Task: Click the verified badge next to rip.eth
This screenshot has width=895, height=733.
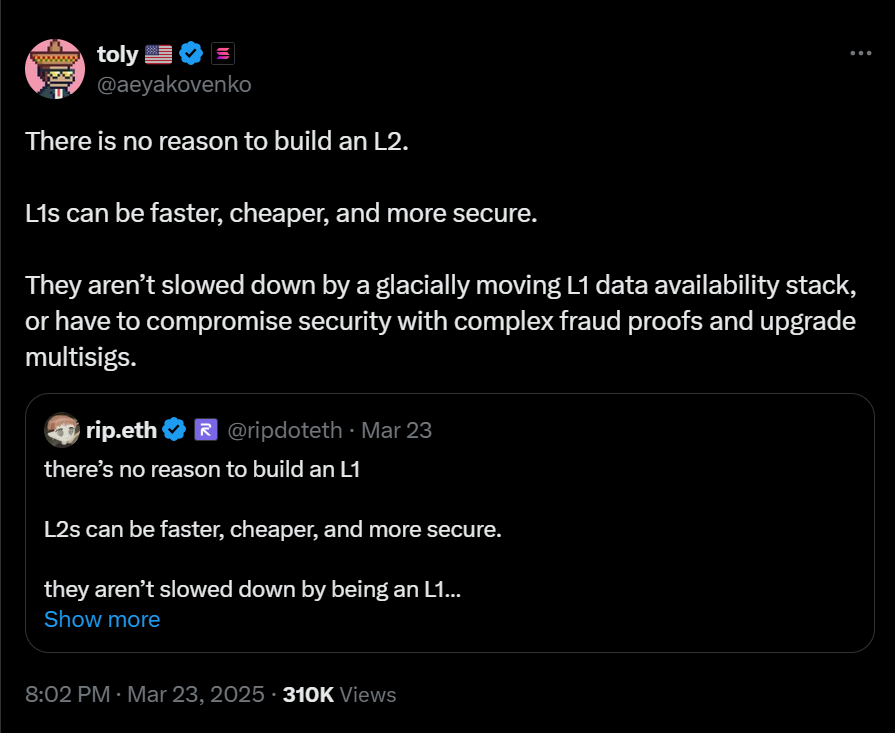Action: point(173,430)
